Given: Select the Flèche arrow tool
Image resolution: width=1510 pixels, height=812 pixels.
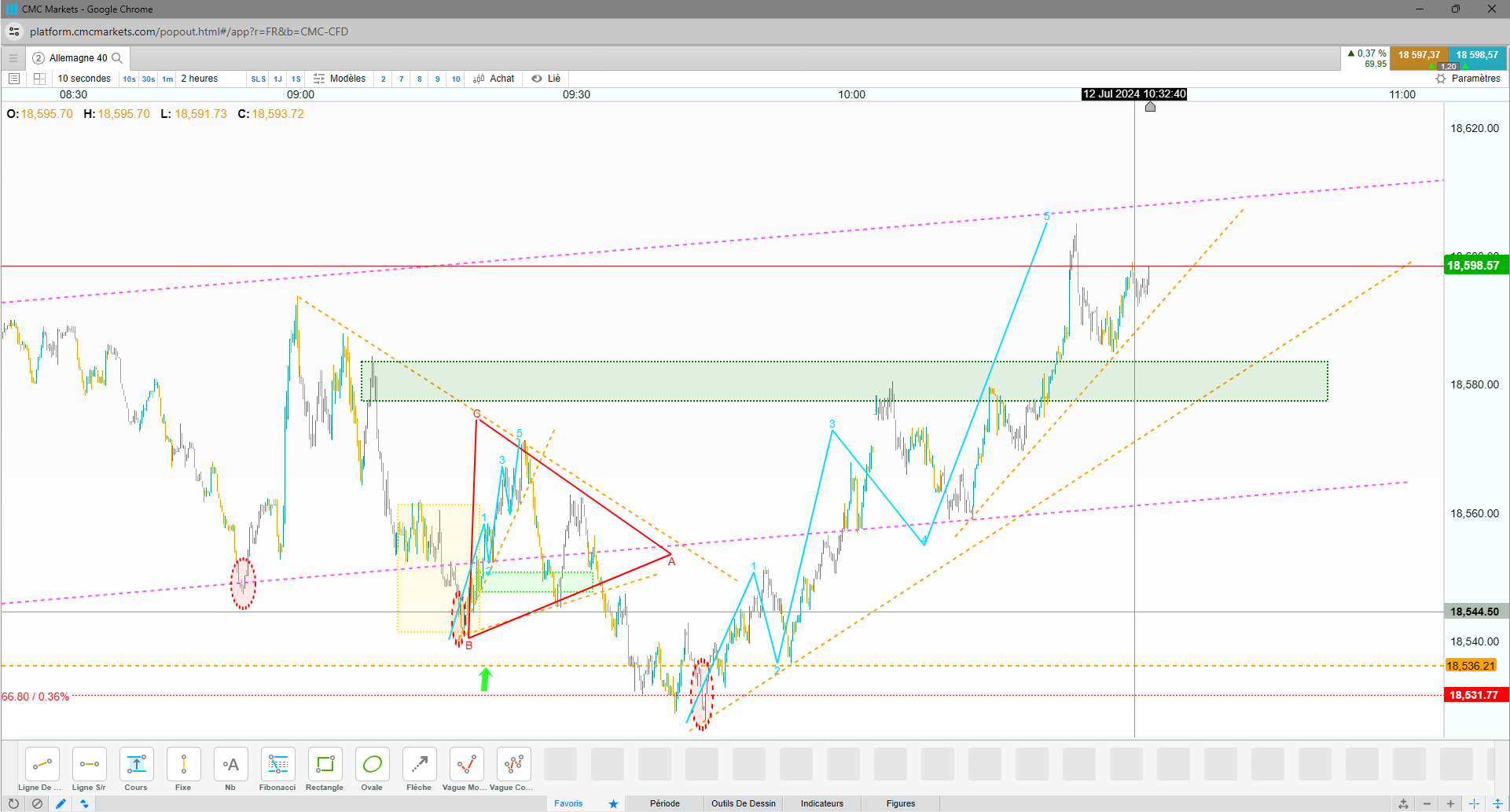Looking at the screenshot, I should coord(420,764).
